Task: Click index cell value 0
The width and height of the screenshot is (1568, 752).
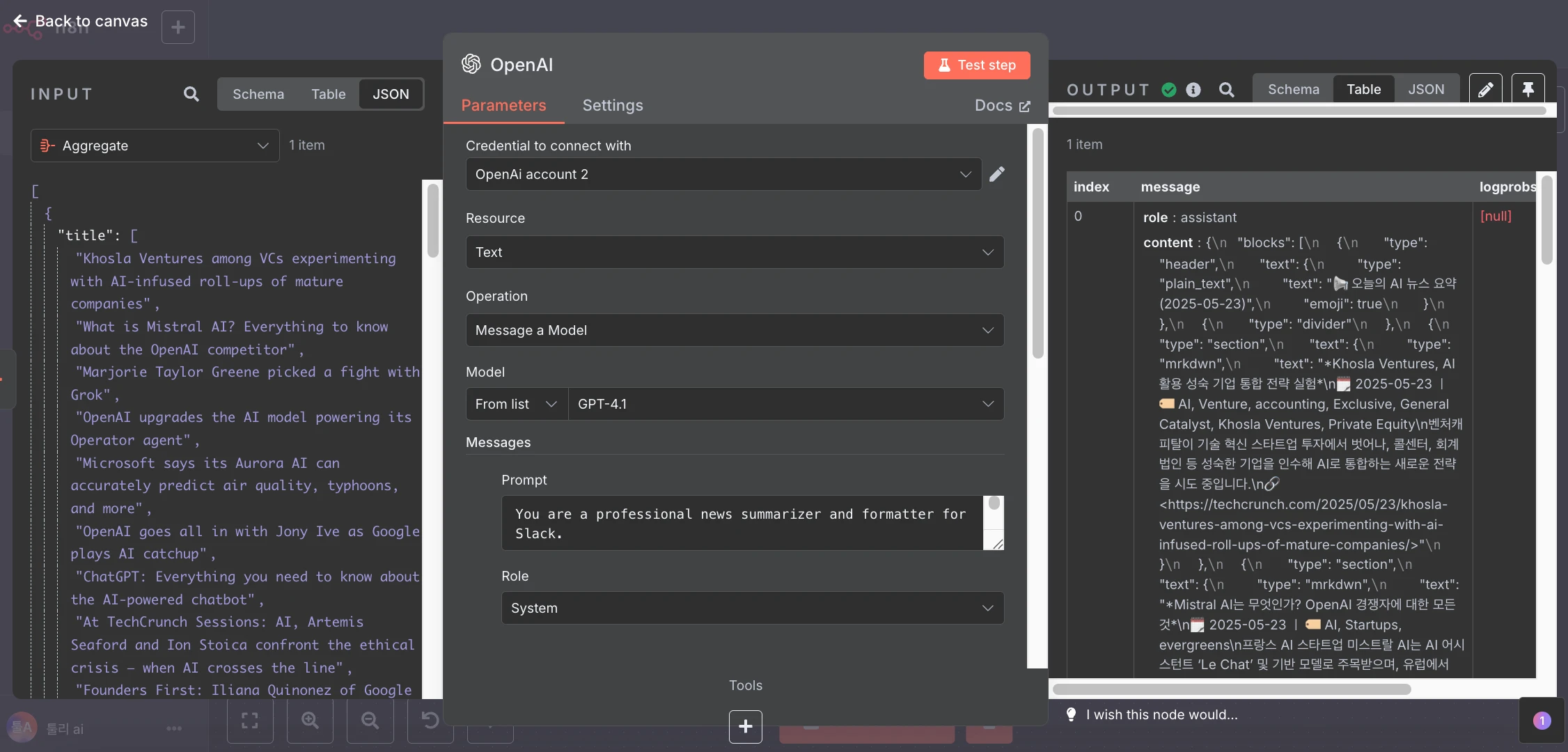Action: point(1078,216)
